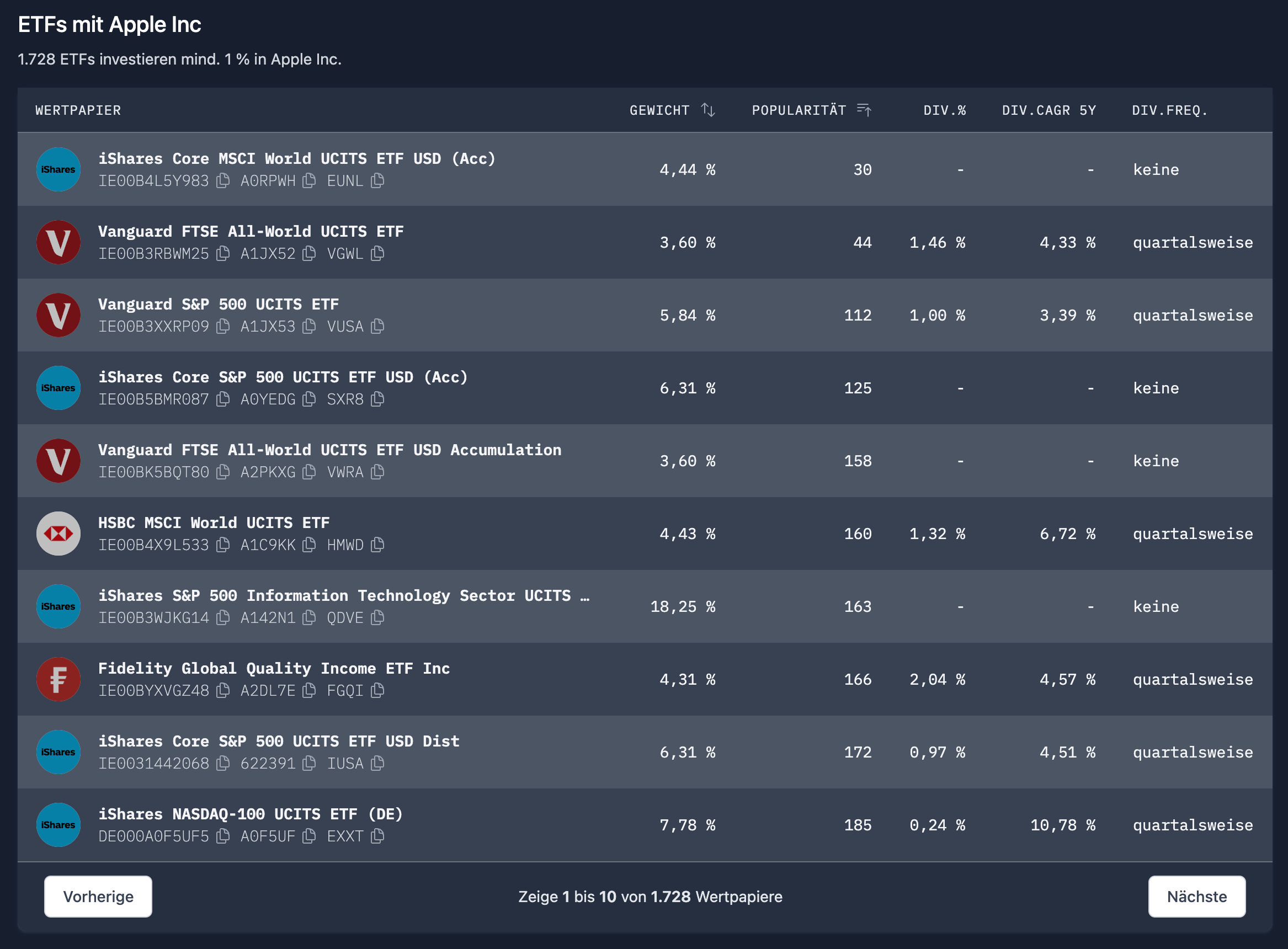Image resolution: width=1288 pixels, height=949 pixels.
Task: Copy ticker HMWD of HSBC MSCI World
Action: coord(378,545)
